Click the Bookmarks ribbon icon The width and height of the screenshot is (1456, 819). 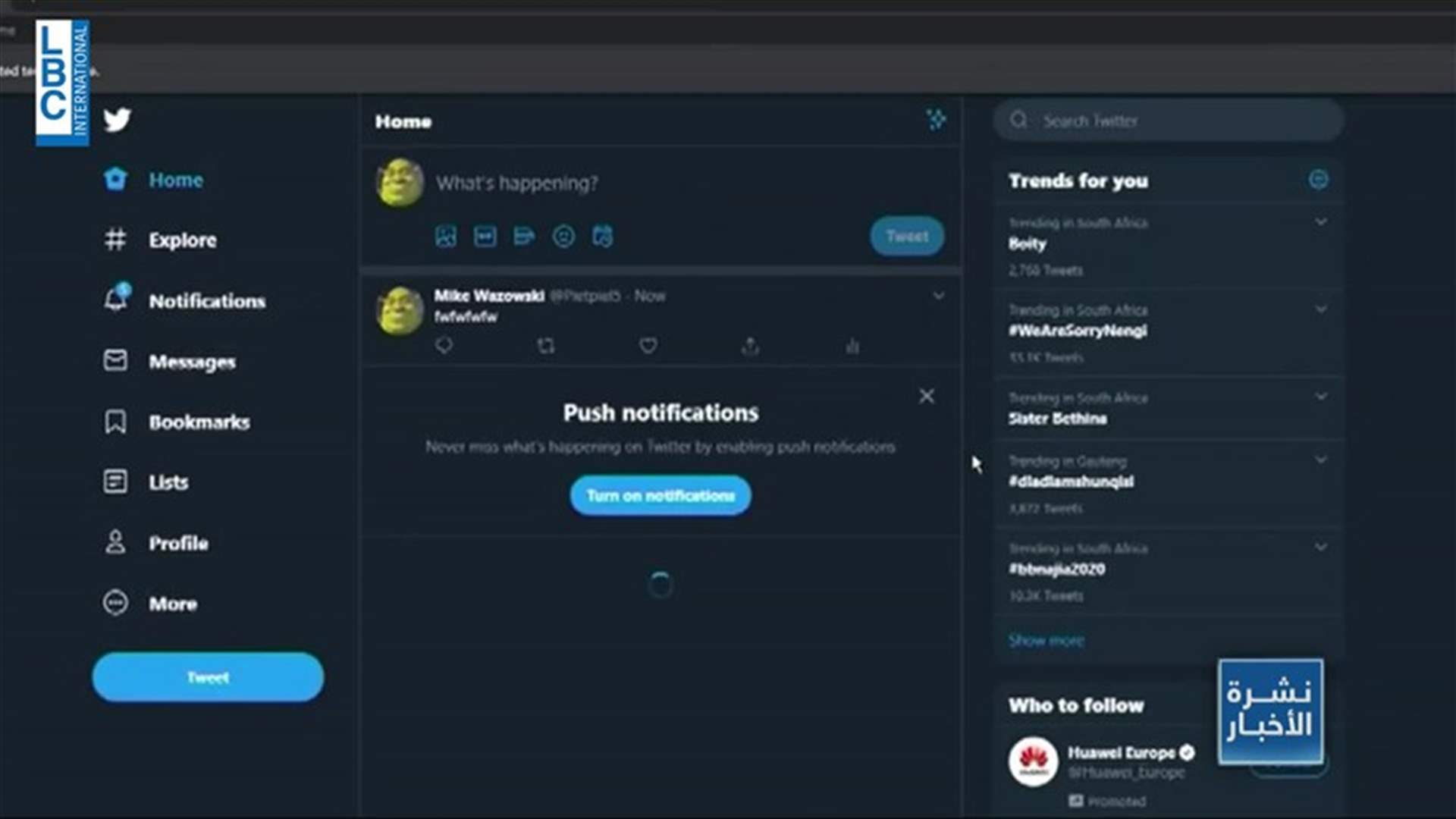[115, 422]
